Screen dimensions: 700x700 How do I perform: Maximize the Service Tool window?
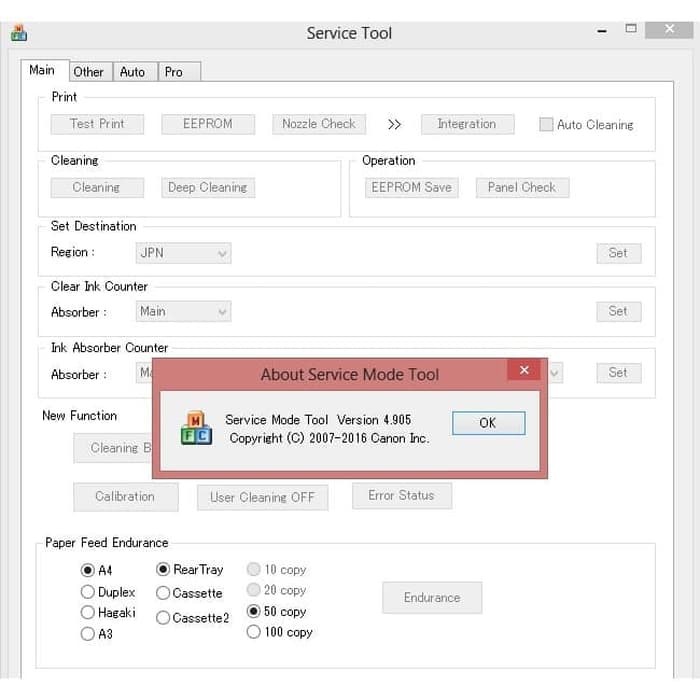point(631,29)
